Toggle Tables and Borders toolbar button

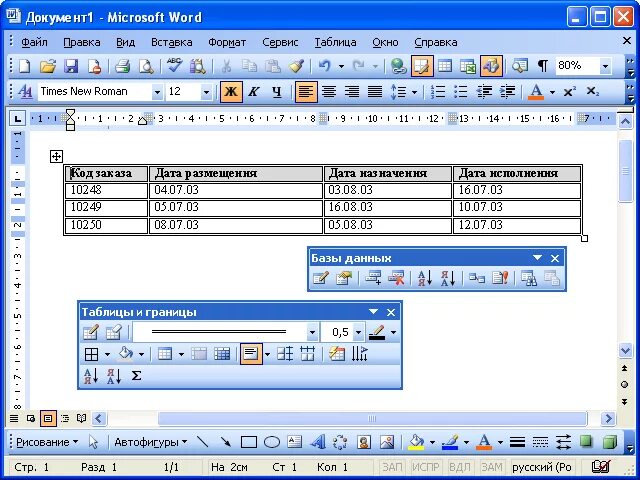coord(422,66)
